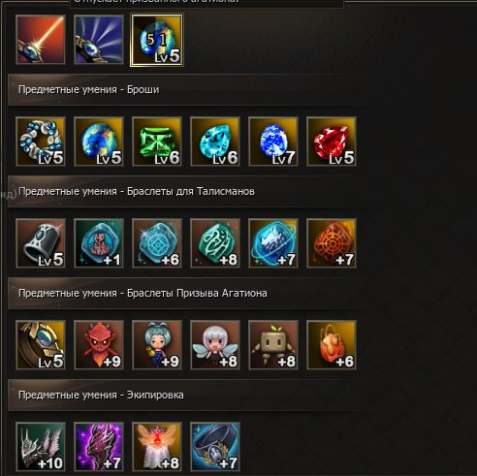Image resolution: width=477 pixels, height=476 pixels.
Task: Click the blue sapphire Lv7 jewel
Action: (x=273, y=141)
